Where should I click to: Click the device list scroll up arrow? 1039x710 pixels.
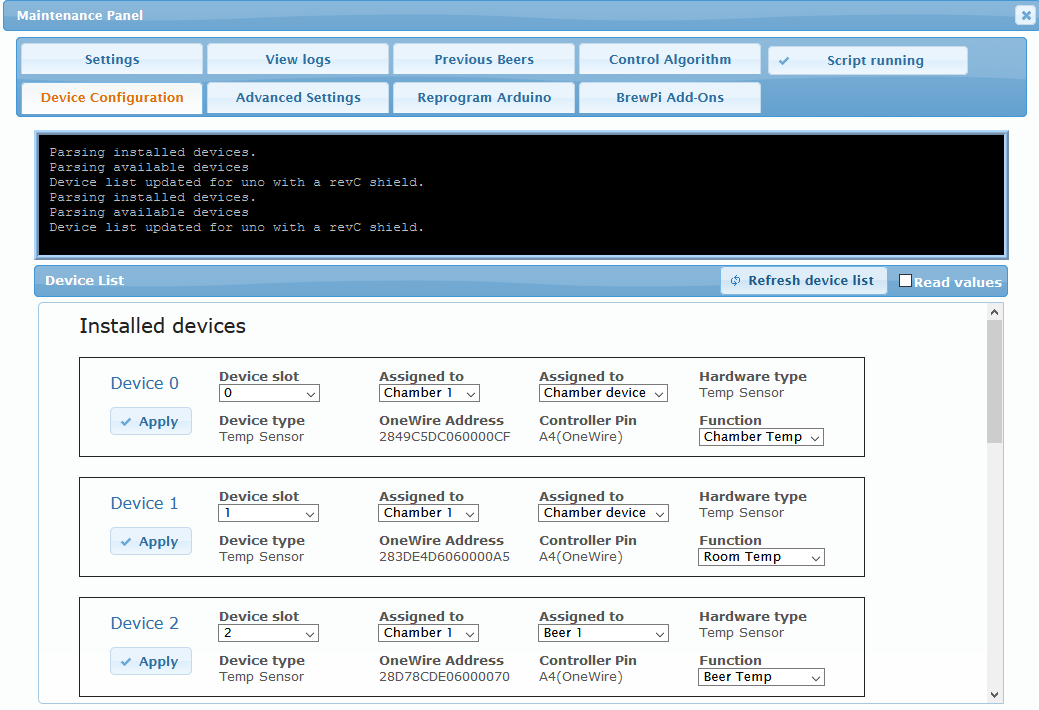coord(994,312)
